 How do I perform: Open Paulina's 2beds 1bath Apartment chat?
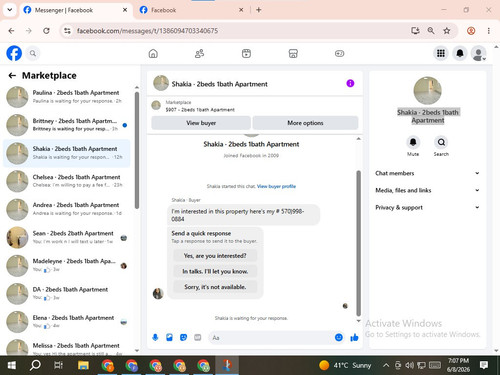[x=67, y=97]
